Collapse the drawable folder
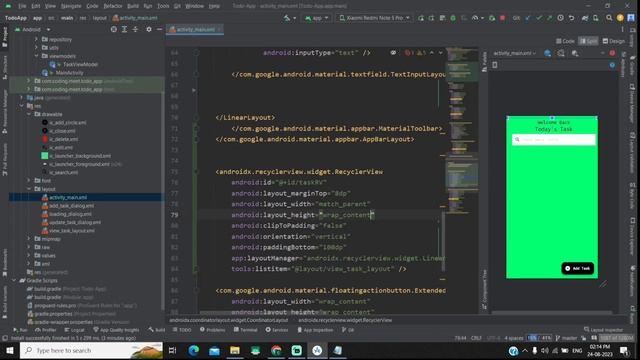Viewport: 640px width, 360px height. [29, 114]
